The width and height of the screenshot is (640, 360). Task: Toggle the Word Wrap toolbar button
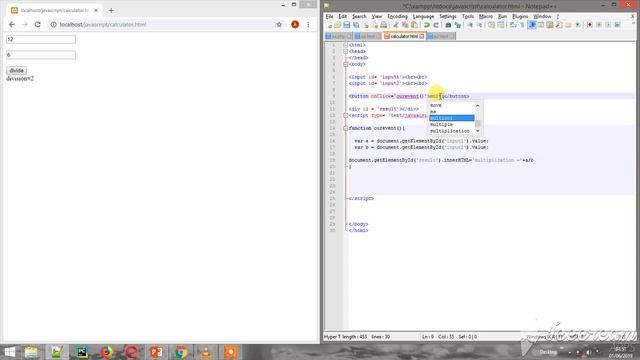click(514, 25)
